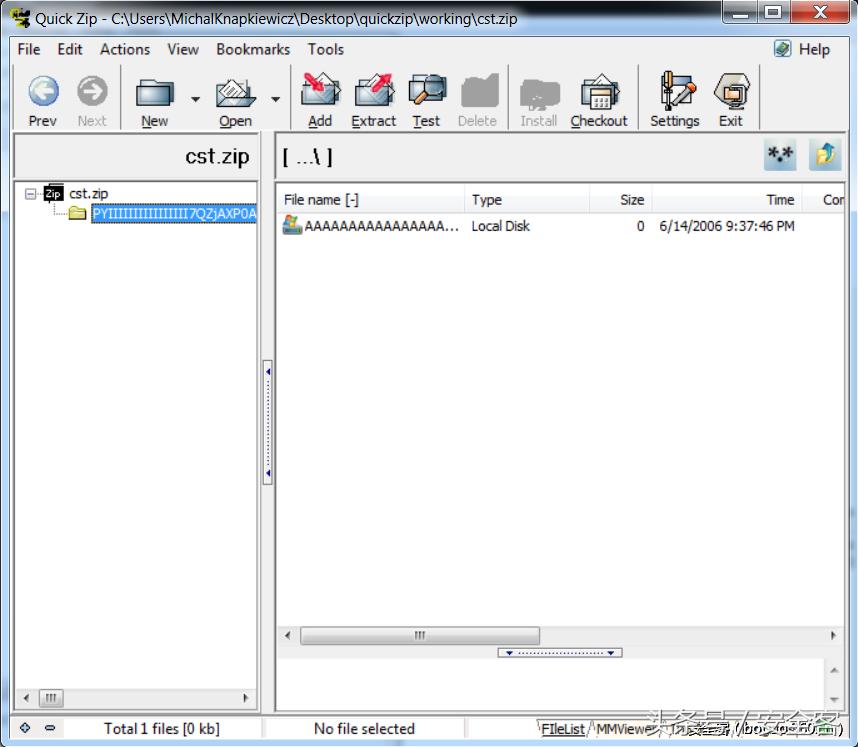The width and height of the screenshot is (858, 747).
Task: Click the FileList tab
Action: 563,729
